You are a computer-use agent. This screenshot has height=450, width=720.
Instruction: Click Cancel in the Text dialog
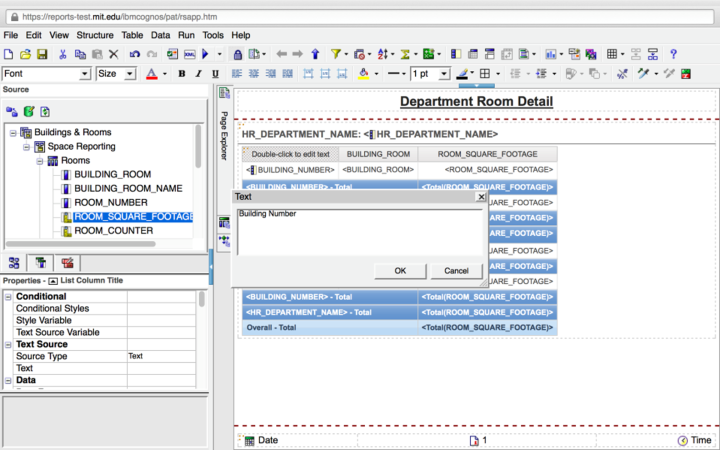pyautogui.click(x=456, y=271)
